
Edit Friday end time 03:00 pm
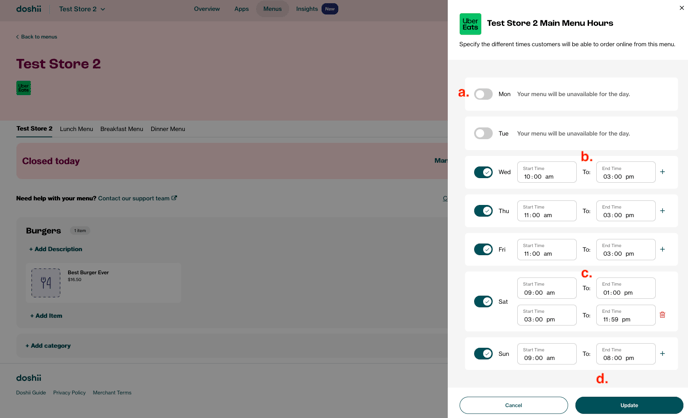coord(626,249)
